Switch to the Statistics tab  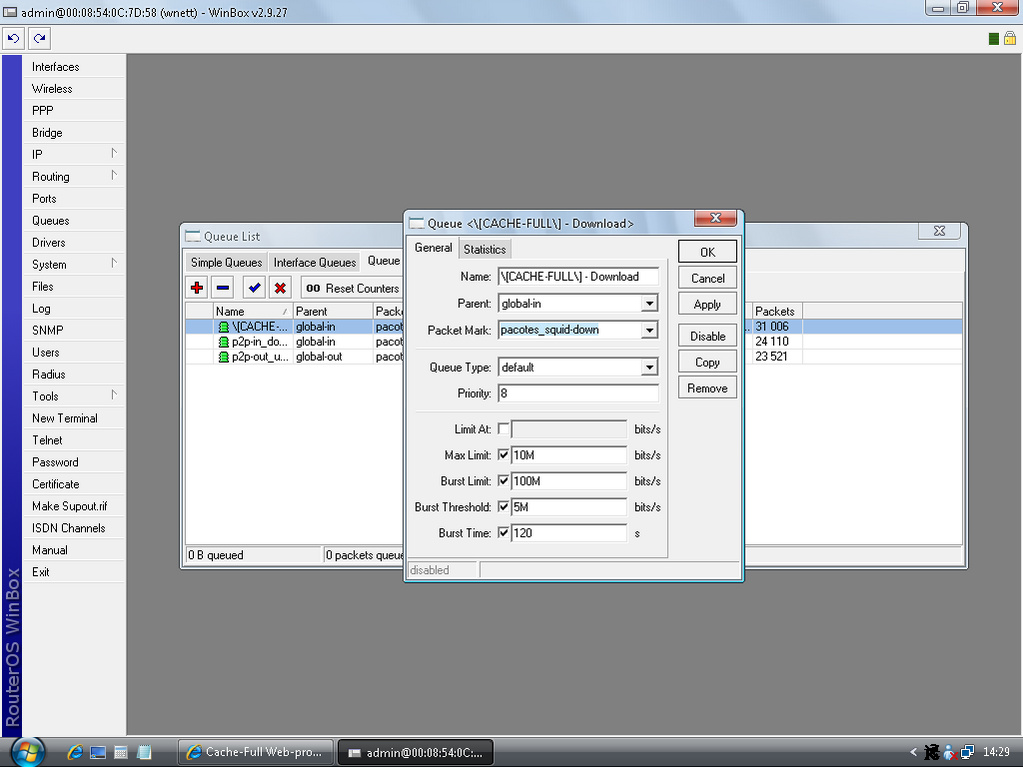[485, 249]
